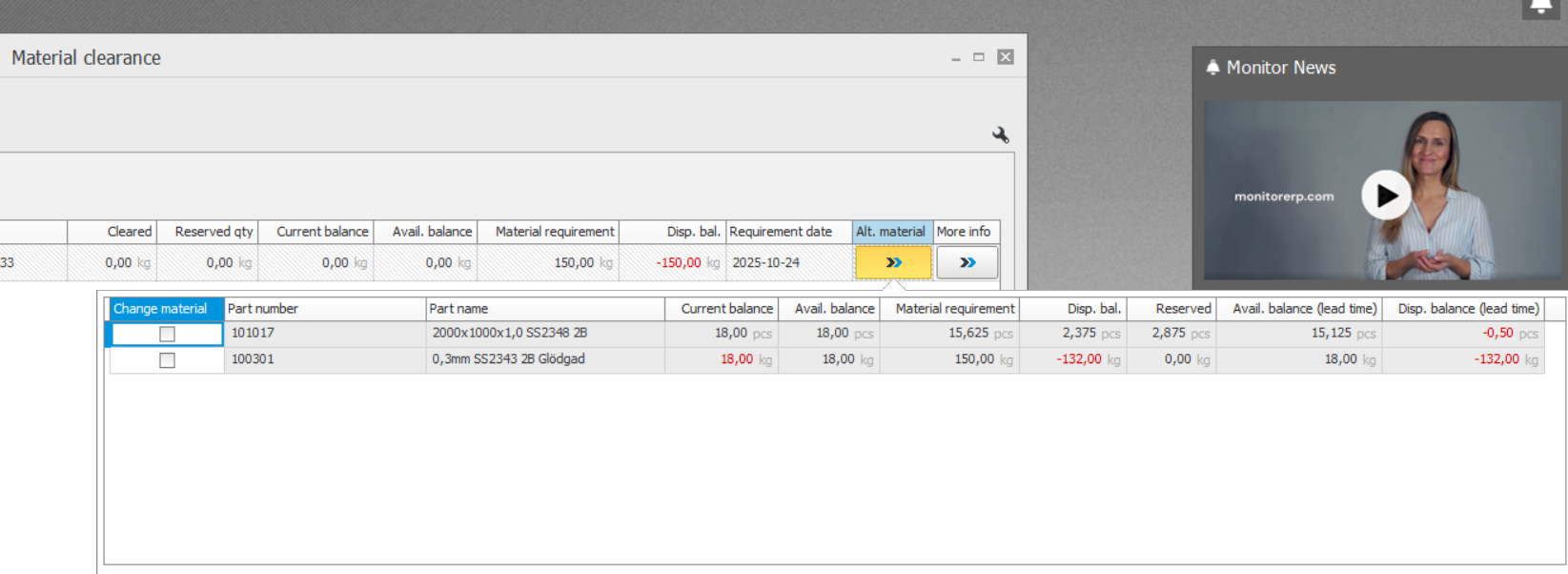The image size is (1568, 574).
Task: Click the Alt. material column header
Action: [x=891, y=232]
